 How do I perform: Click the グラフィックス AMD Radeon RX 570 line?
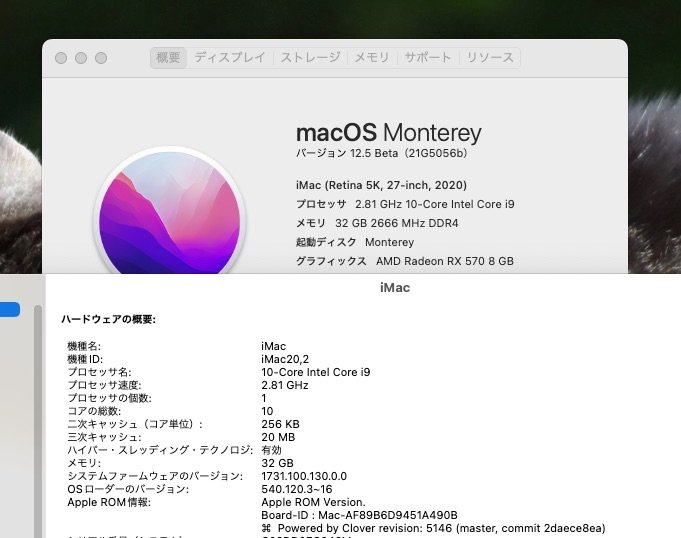click(x=405, y=261)
